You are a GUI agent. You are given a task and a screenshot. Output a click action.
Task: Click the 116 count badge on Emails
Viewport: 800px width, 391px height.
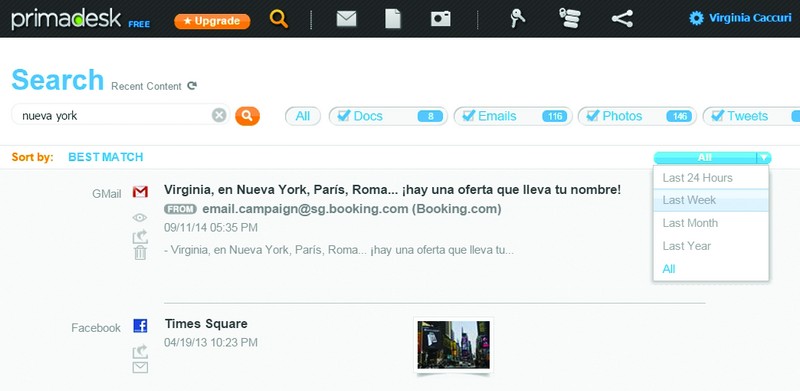[555, 116]
